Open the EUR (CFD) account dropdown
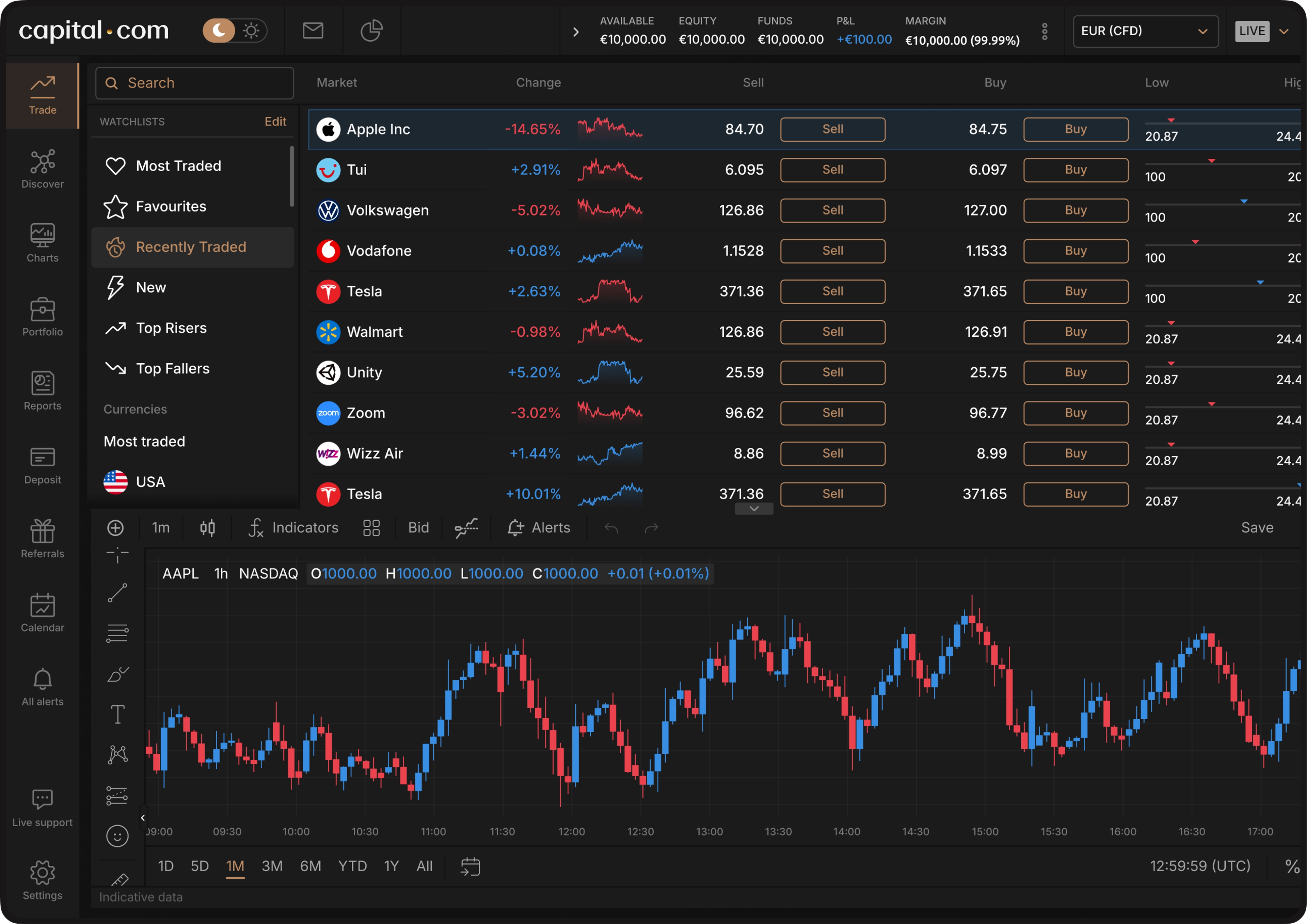The height and width of the screenshot is (924, 1307). click(x=1145, y=31)
